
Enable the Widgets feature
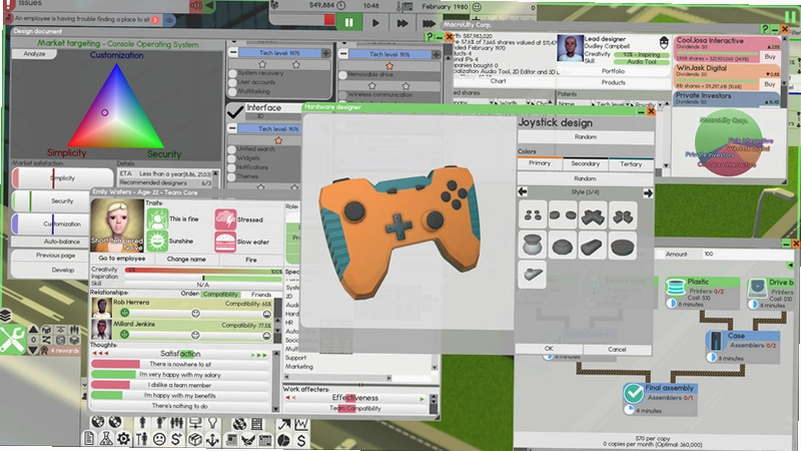coord(231,158)
